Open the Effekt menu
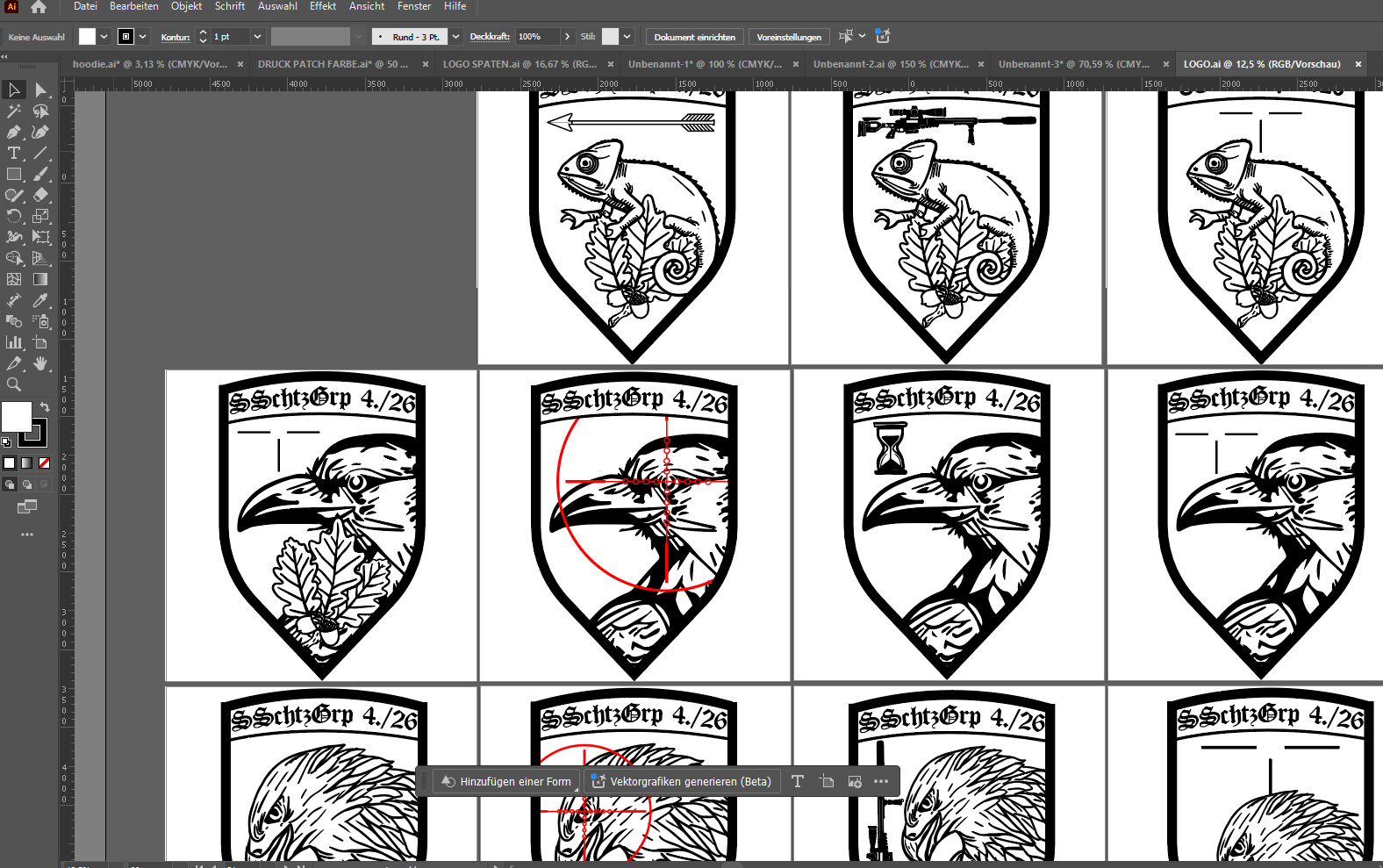 (323, 6)
